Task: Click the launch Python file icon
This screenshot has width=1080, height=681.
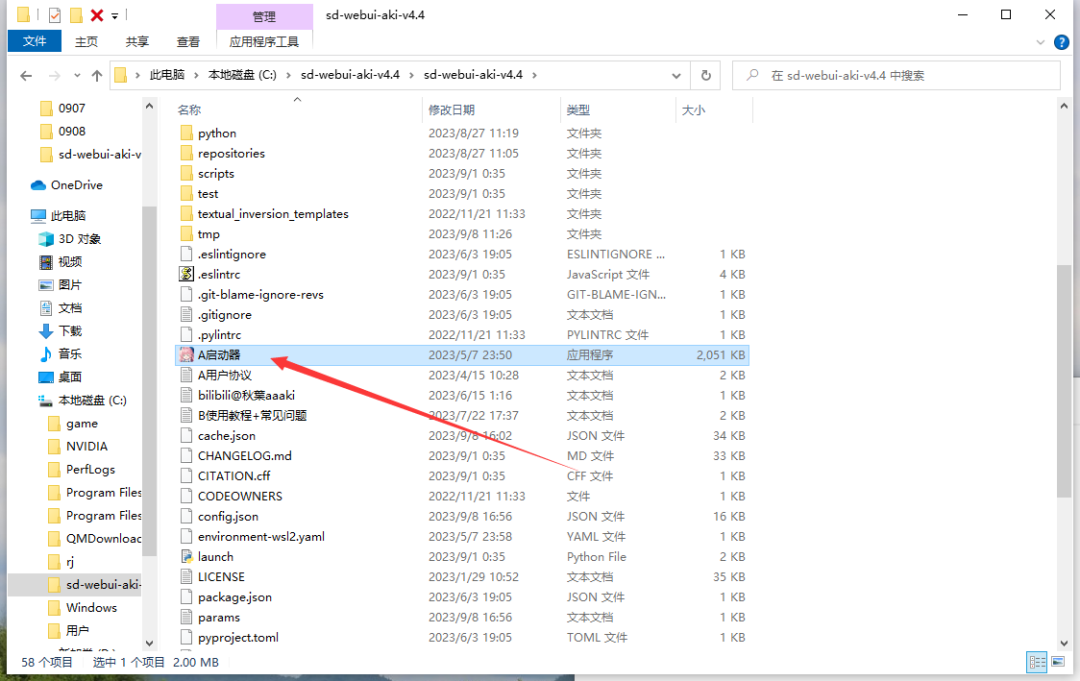Action: point(186,557)
